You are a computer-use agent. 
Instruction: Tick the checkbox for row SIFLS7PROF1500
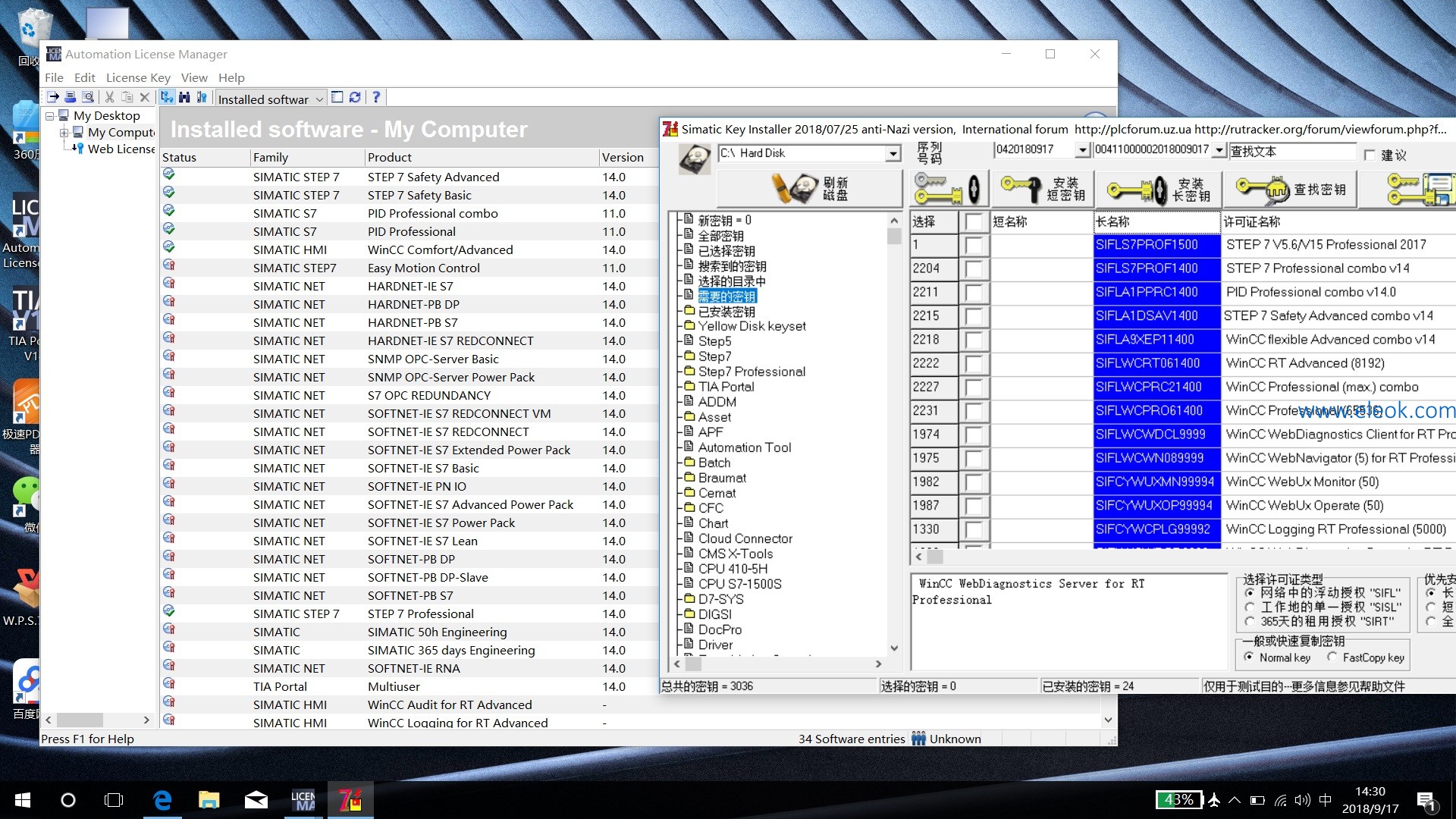(x=974, y=245)
